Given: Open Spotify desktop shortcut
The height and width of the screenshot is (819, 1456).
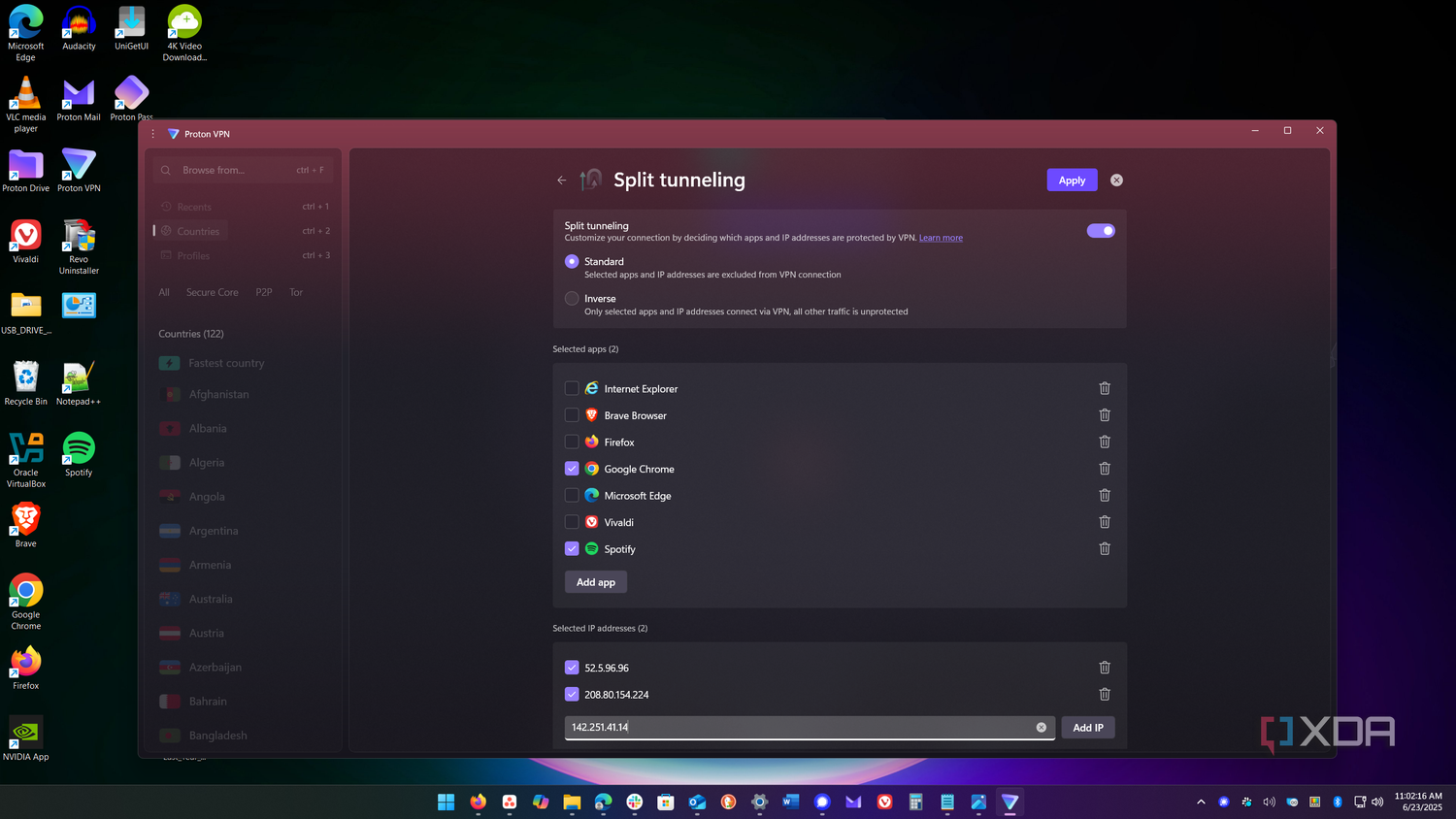Looking at the screenshot, I should [79, 454].
